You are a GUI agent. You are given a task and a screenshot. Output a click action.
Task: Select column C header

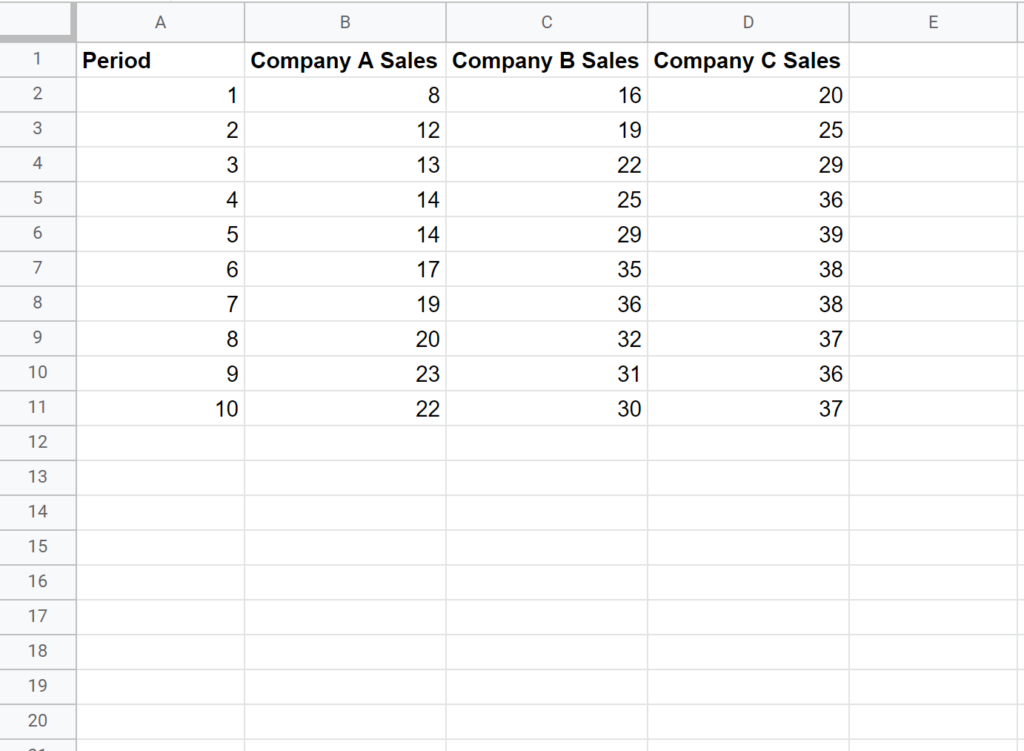pyautogui.click(x=546, y=22)
